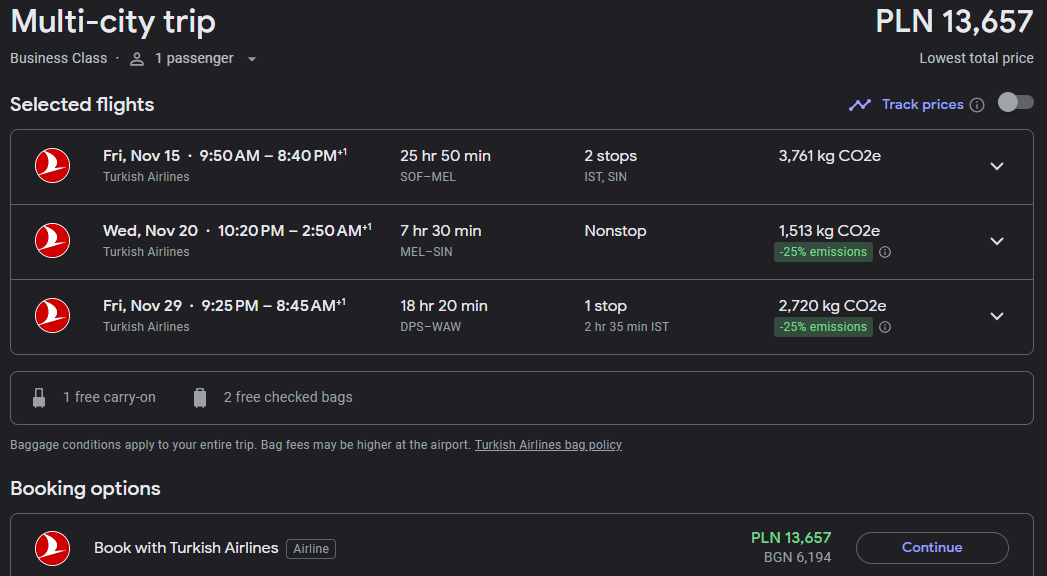The width and height of the screenshot is (1047, 576).
Task: Click the "1 passenger" text
Action: pos(194,59)
